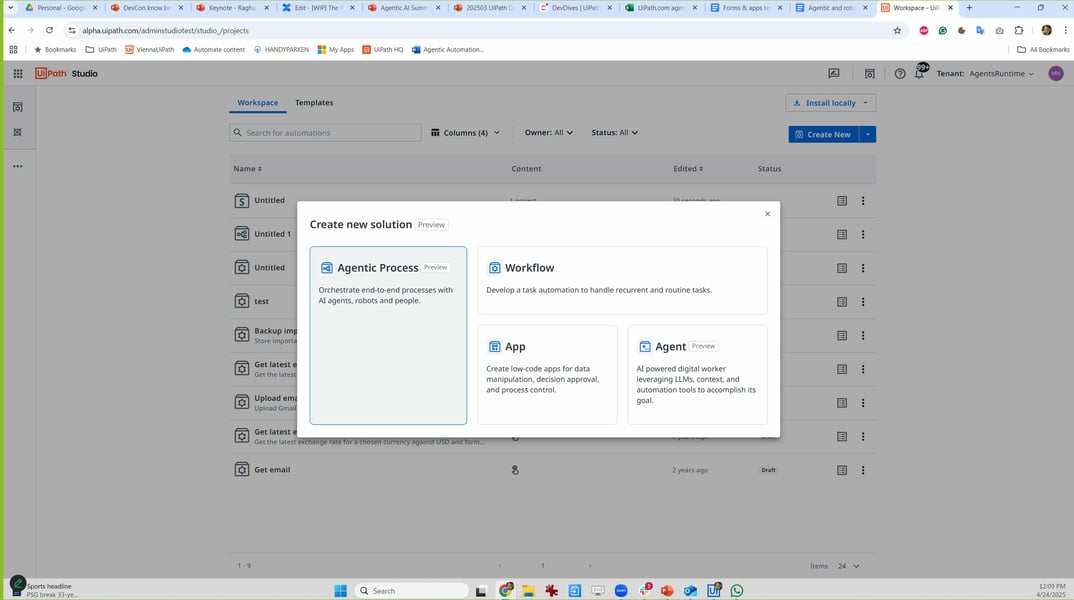Screen dimensions: 1074x600
Task: Click the browser address bar
Action: tap(479, 30)
